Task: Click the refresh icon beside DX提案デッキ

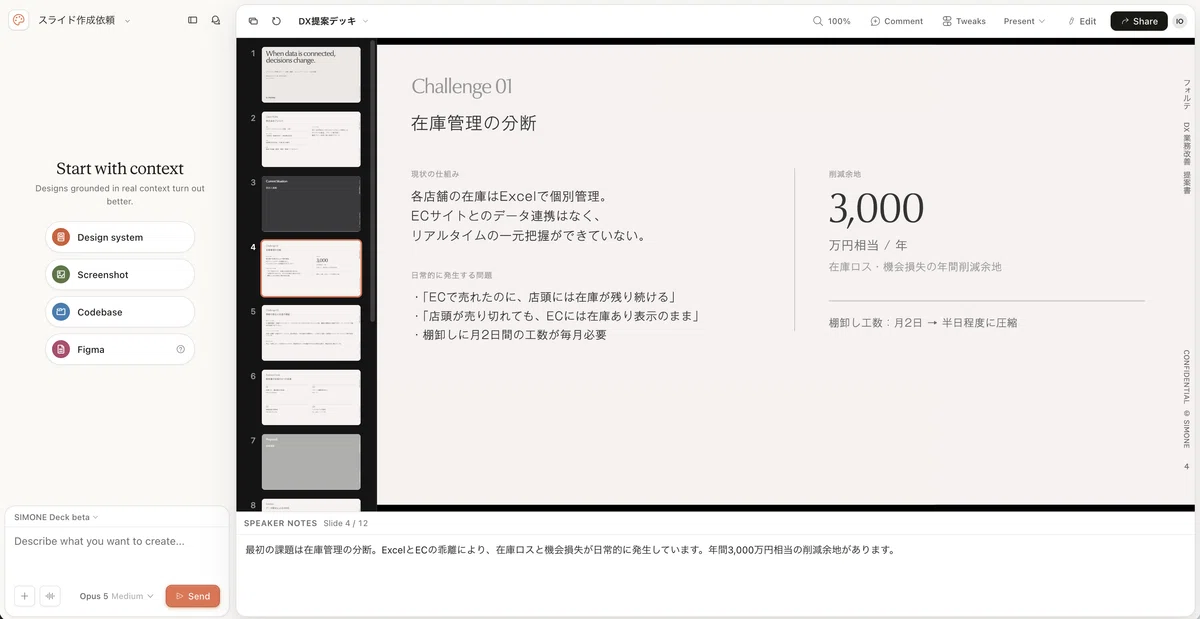Action: (276, 21)
